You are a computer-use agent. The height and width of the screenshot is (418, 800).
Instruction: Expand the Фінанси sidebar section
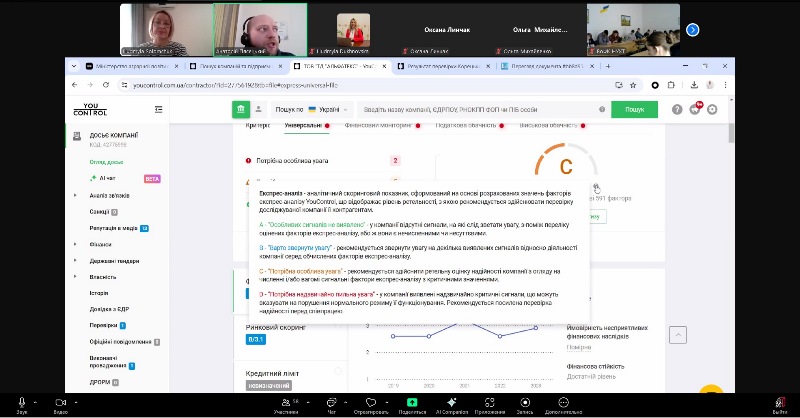[100, 244]
